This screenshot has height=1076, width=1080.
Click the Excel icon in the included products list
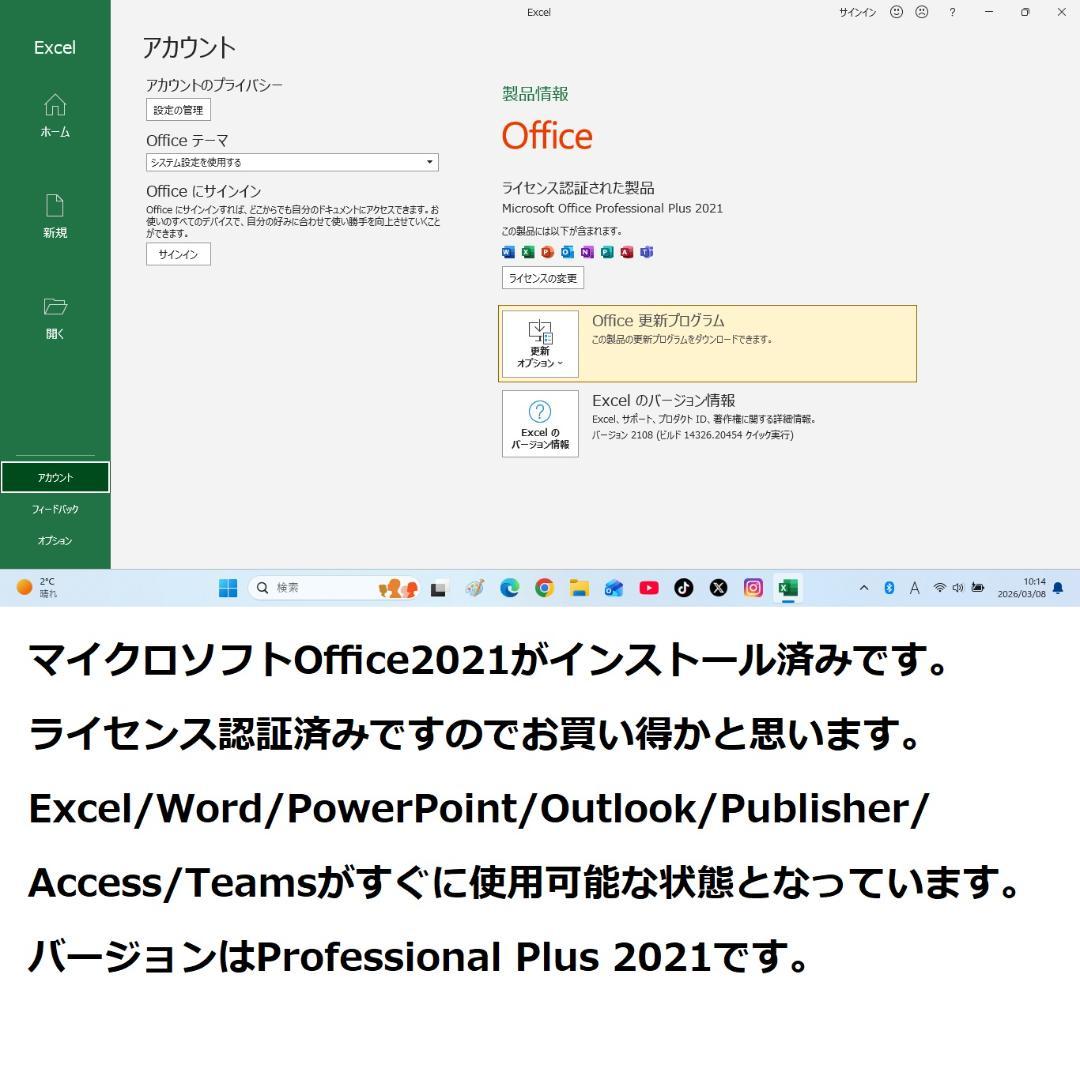tap(528, 252)
